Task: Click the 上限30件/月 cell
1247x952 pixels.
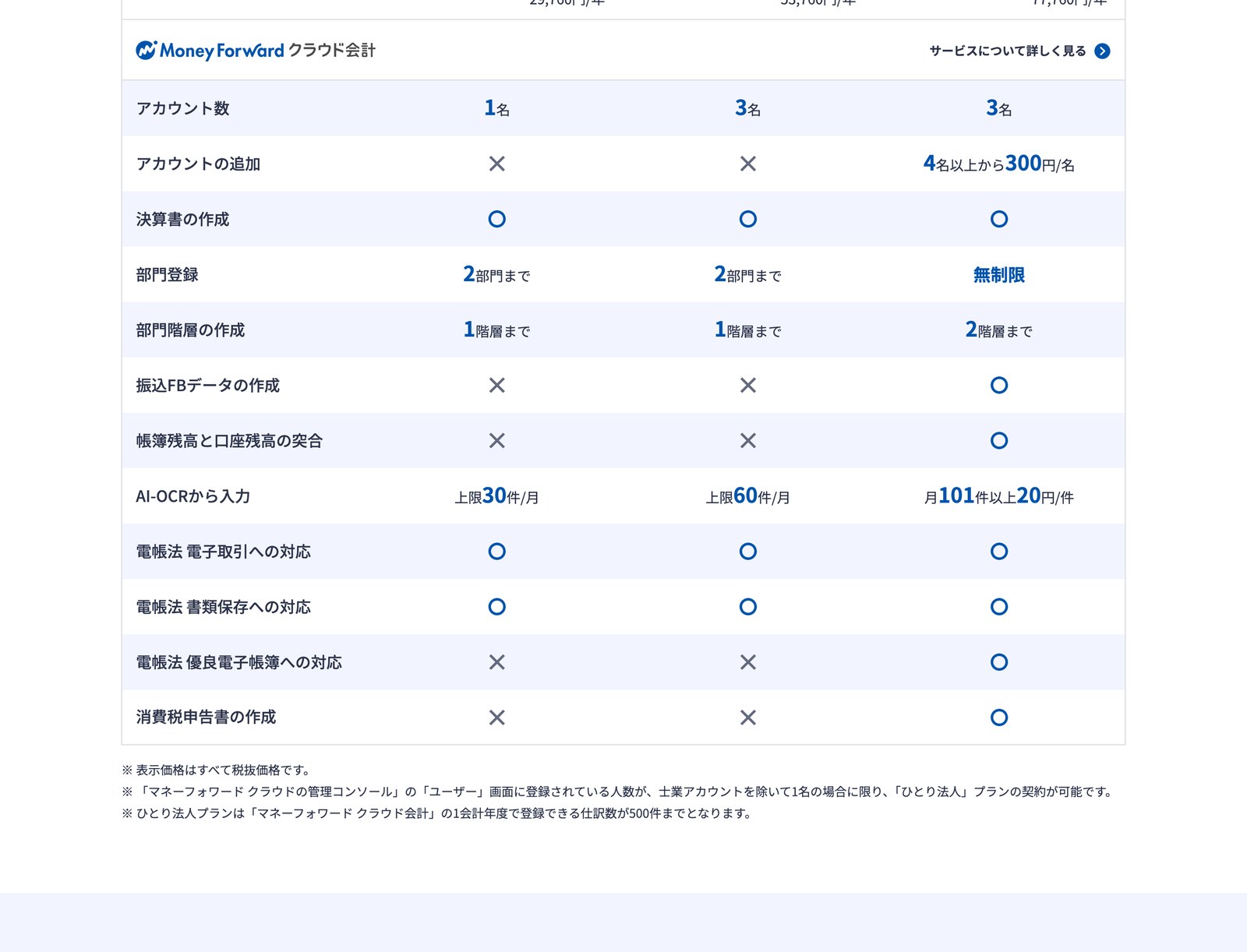Action: pos(497,496)
